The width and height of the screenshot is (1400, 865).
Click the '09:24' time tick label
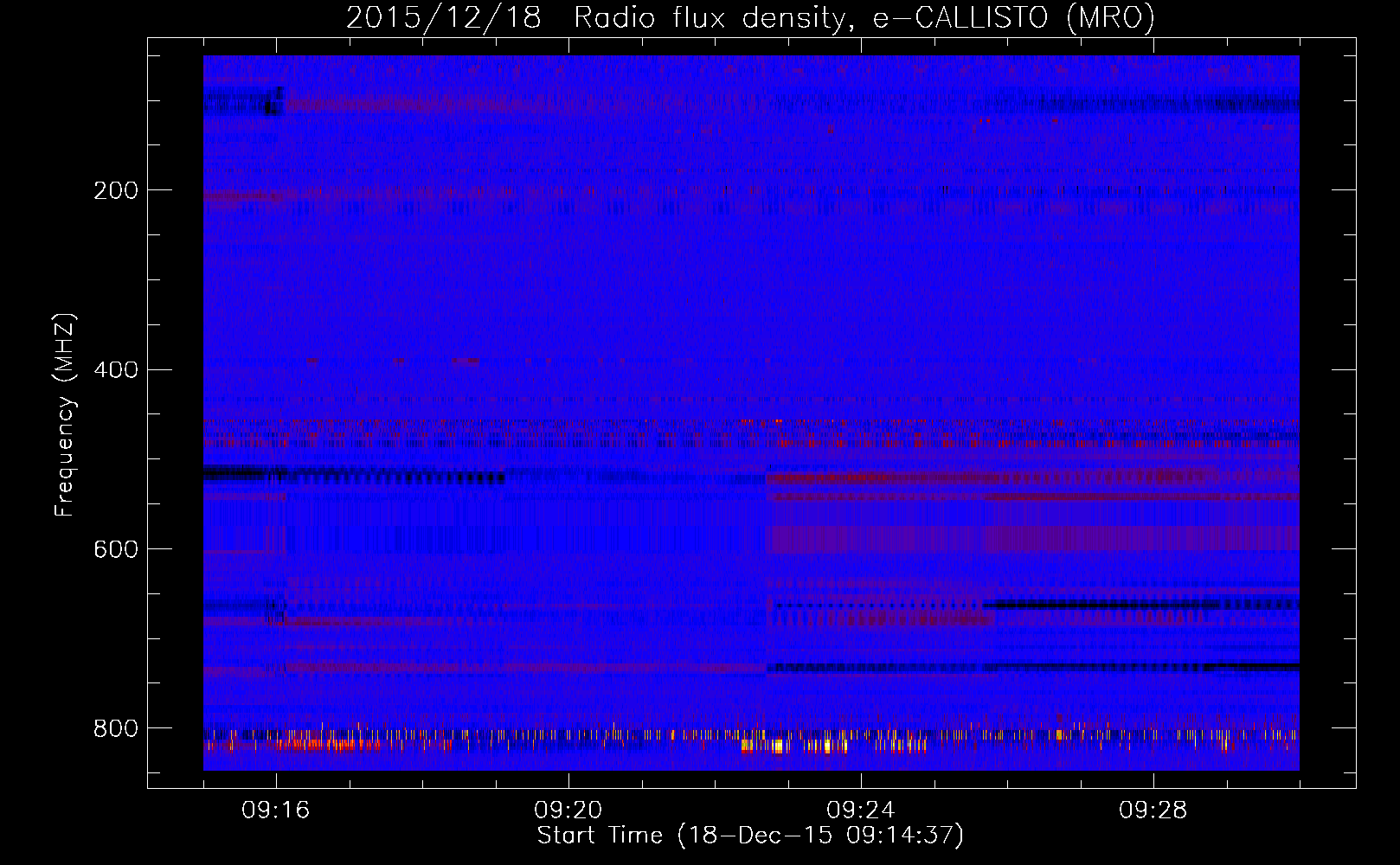(861, 811)
